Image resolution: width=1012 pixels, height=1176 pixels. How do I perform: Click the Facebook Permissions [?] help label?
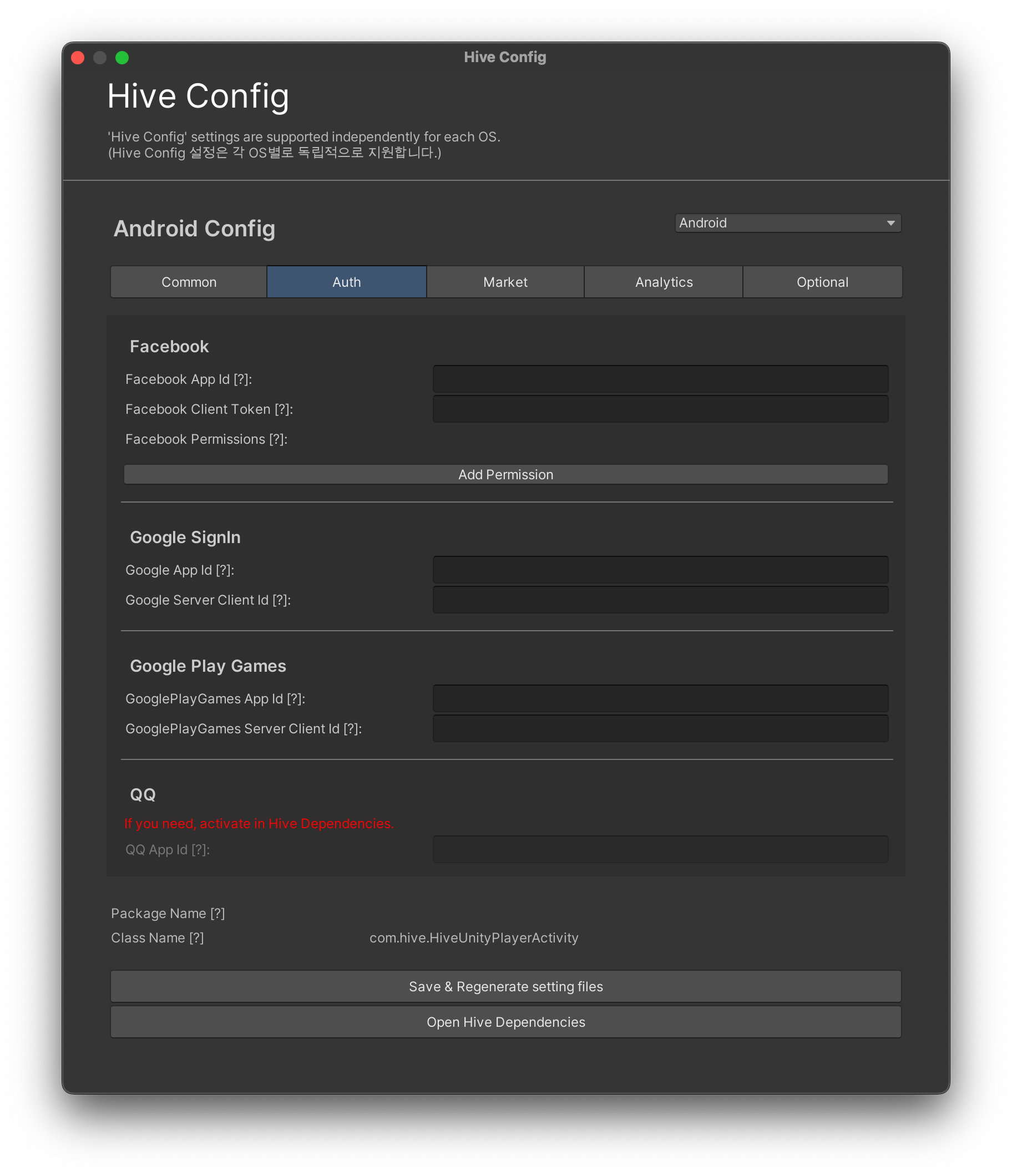pos(206,439)
